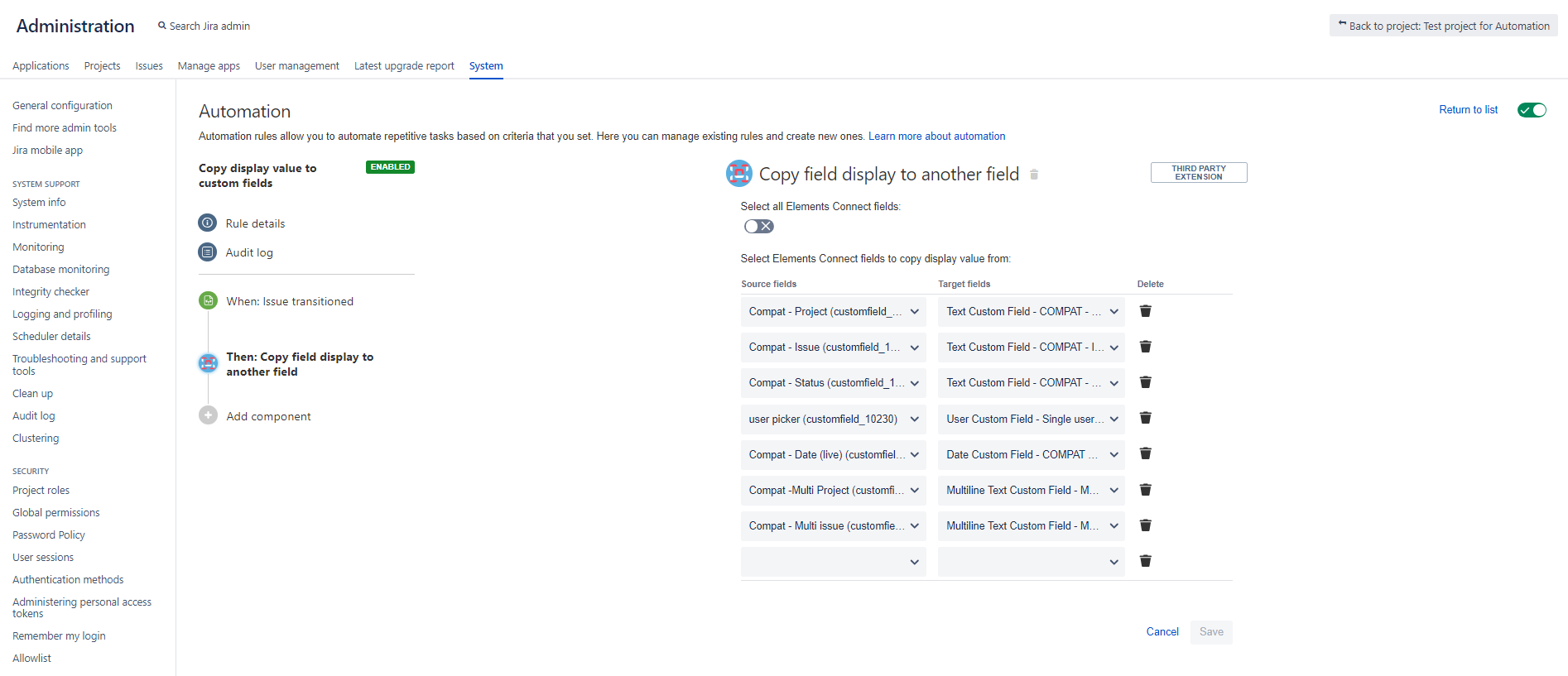Image resolution: width=1568 pixels, height=676 pixels.
Task: Click the Cancel link
Action: click(1162, 632)
